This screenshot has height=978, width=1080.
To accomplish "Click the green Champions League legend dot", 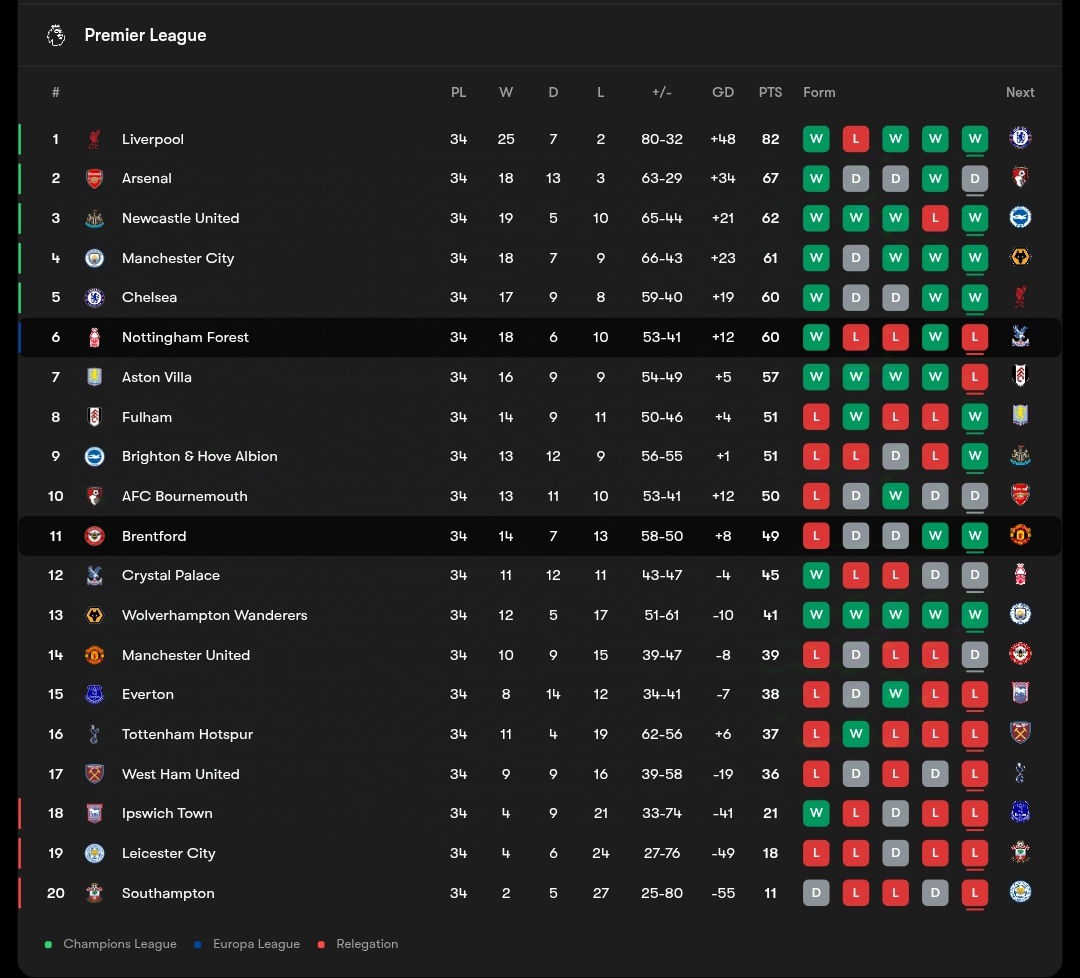I will click(49, 944).
